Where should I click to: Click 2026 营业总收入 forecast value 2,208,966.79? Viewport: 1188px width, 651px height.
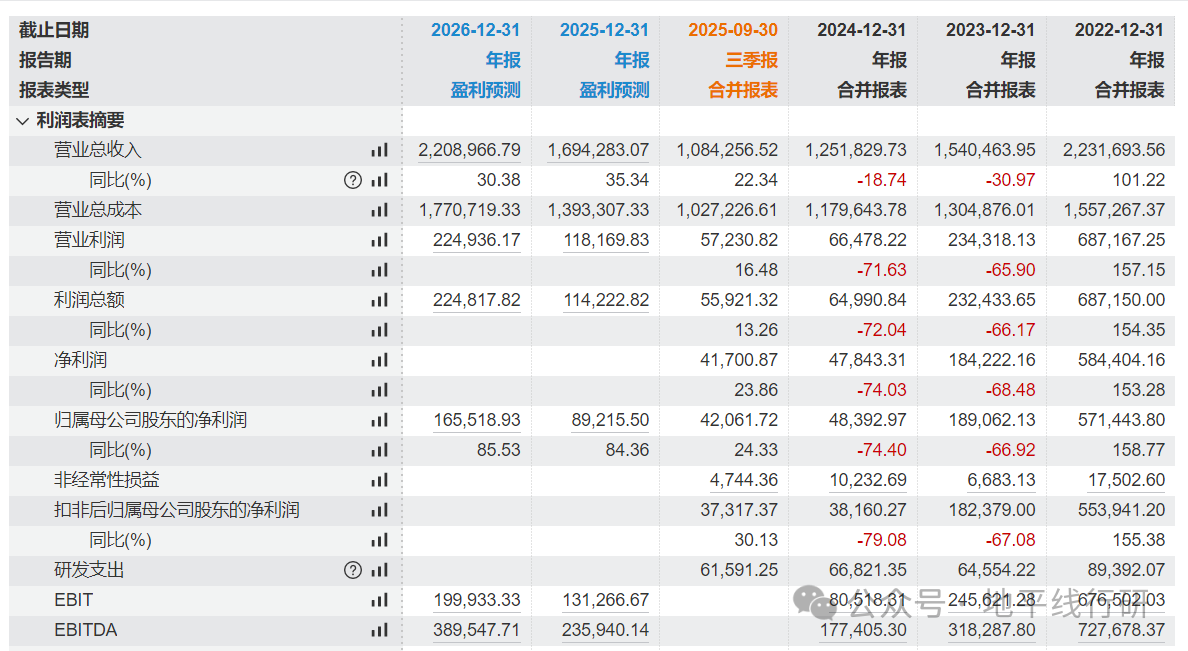tap(469, 150)
